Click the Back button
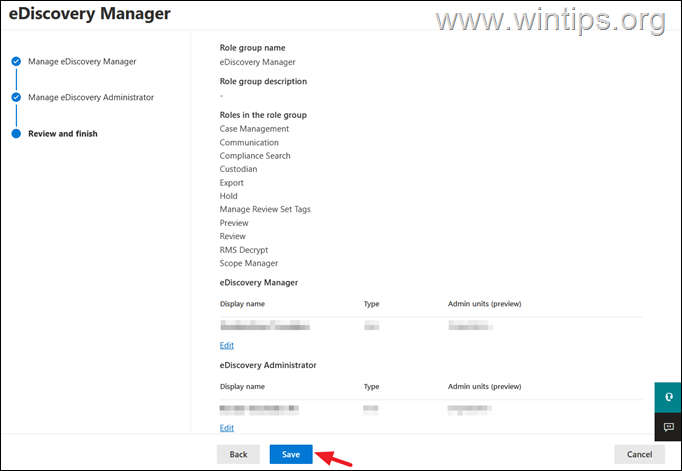682x471 pixels. pyautogui.click(x=238, y=454)
